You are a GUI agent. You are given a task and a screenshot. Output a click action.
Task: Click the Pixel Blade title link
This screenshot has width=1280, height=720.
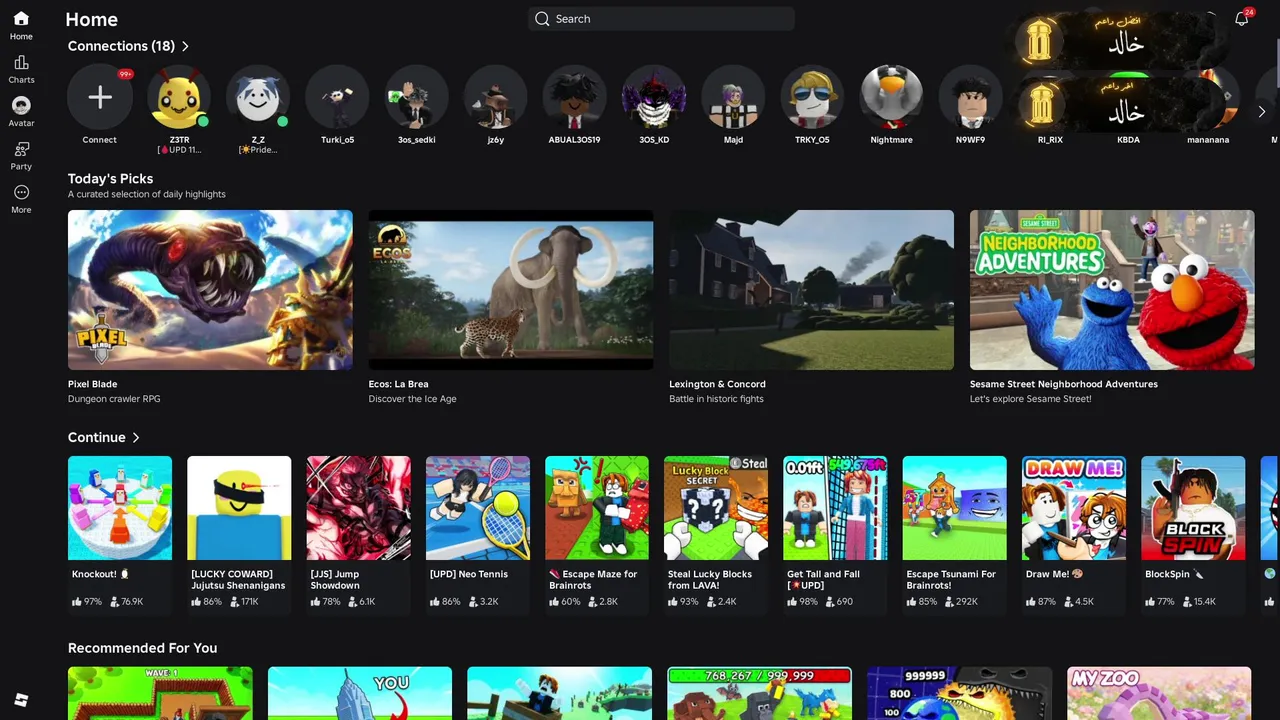92,384
